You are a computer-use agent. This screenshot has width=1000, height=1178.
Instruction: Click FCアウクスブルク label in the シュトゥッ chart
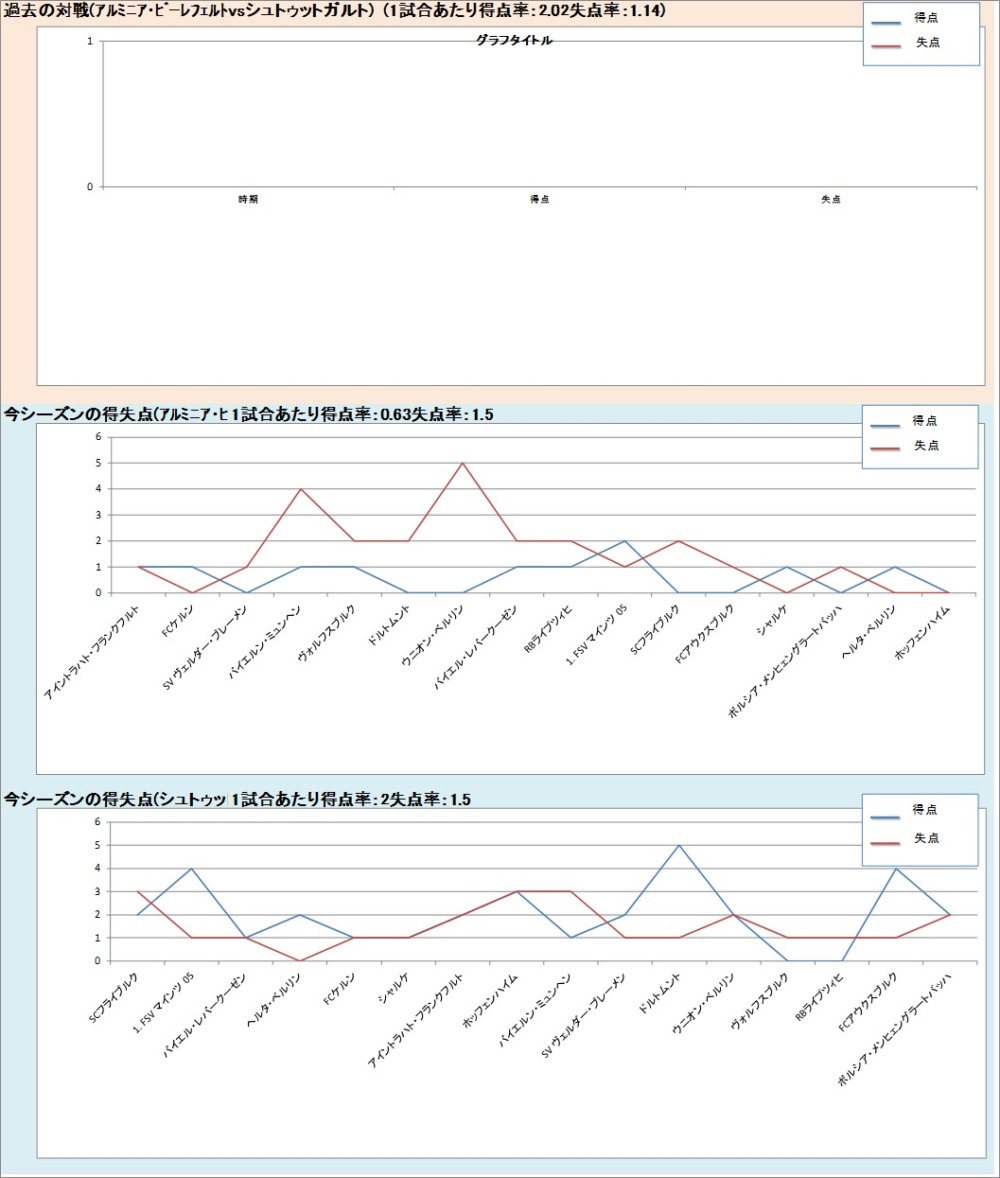pyautogui.click(x=867, y=1001)
